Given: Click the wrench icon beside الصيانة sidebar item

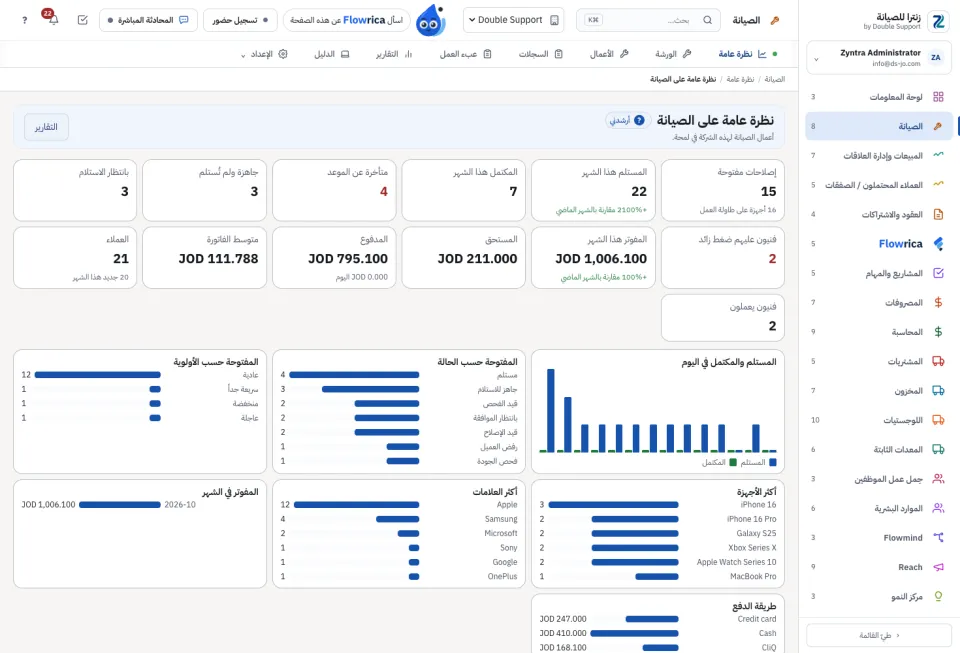Looking at the screenshot, I should click(x=938, y=126).
